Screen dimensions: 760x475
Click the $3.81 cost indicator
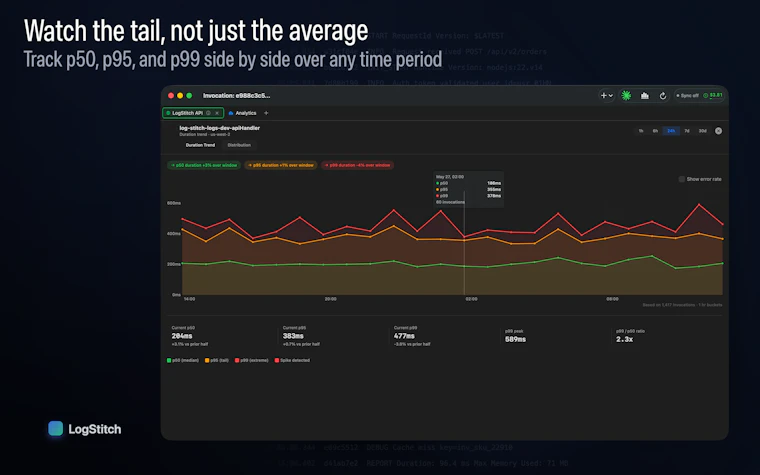click(713, 95)
